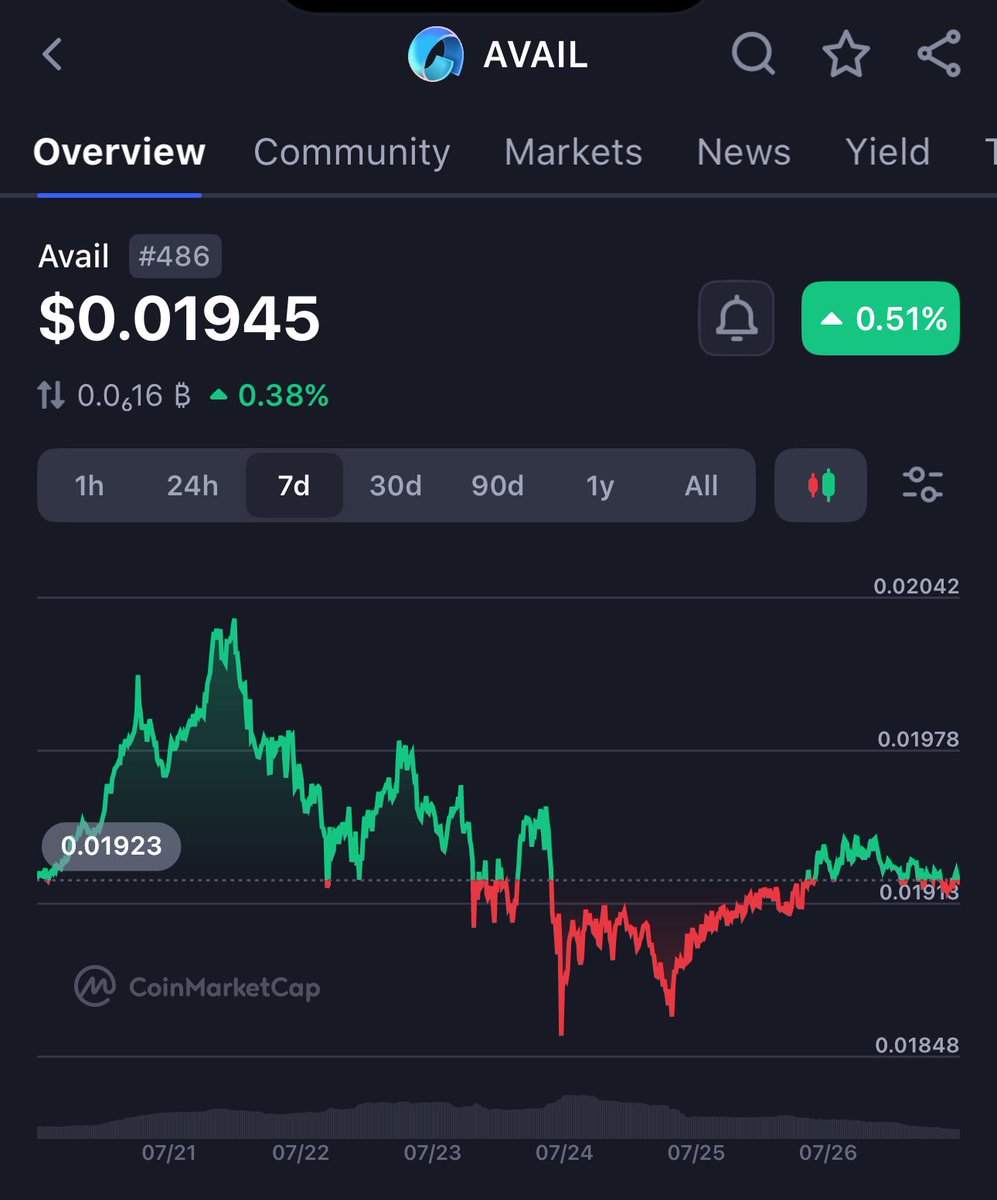The height and width of the screenshot is (1200, 997).
Task: Select the 1h chart range
Action: point(89,486)
